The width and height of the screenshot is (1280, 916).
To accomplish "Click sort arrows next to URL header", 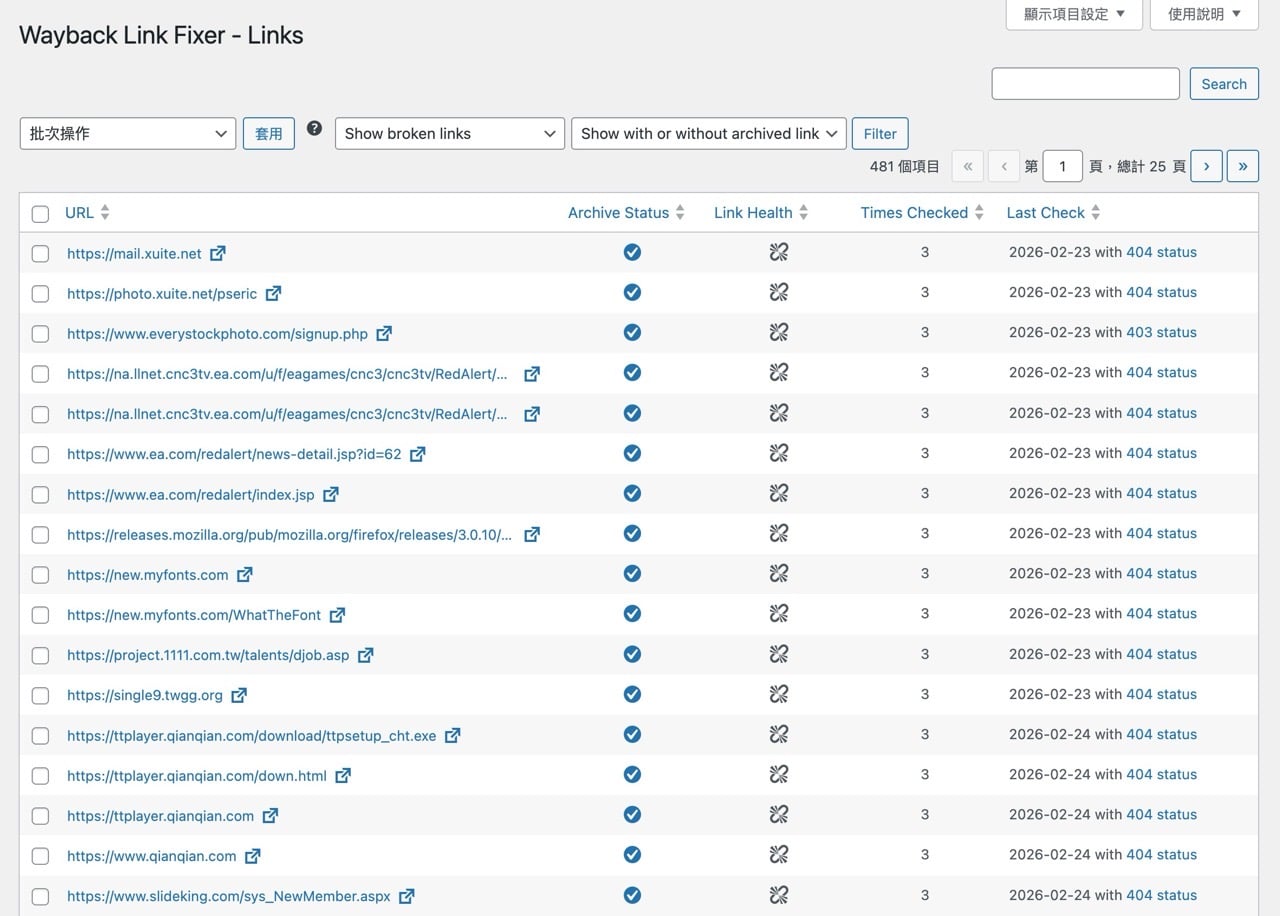I will 105,213.
